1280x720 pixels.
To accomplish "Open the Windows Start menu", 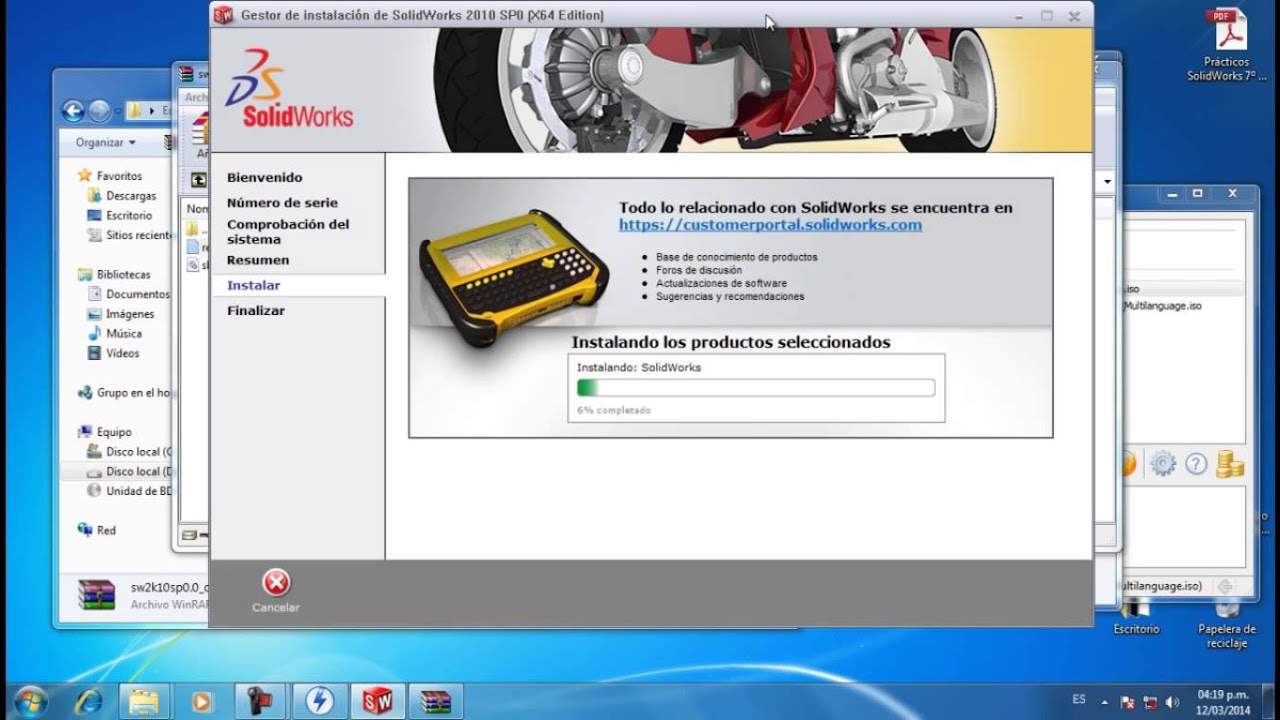I will (x=32, y=700).
